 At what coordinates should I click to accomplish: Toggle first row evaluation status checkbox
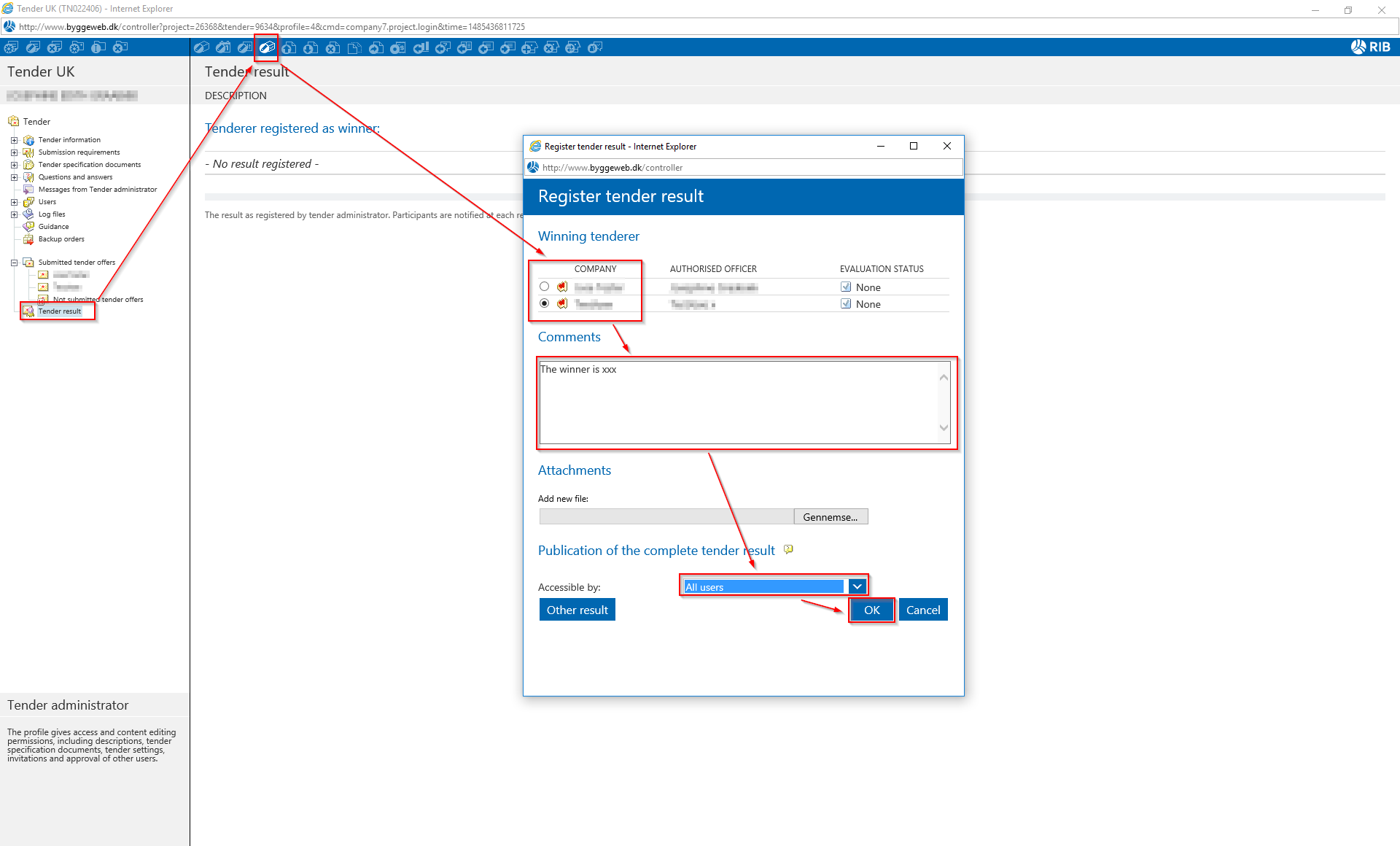coord(846,287)
